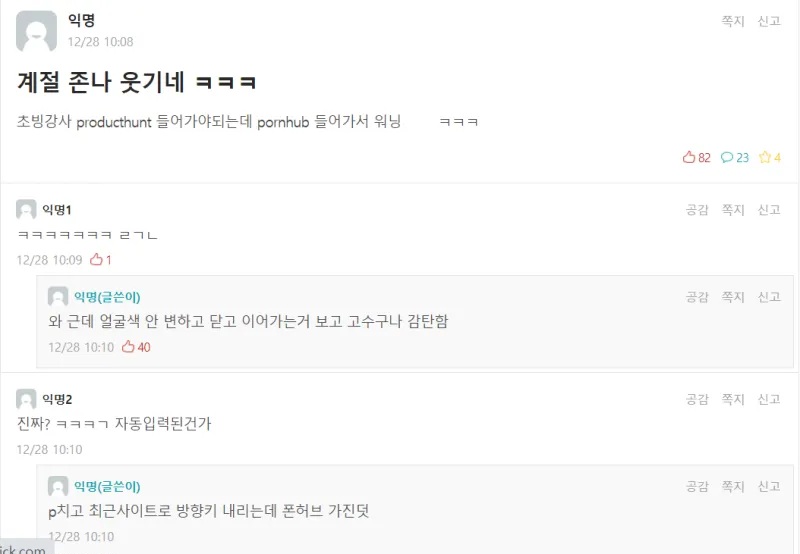Report 익명1's comment using 신고
The width and height of the screenshot is (800, 554).
[x=769, y=210]
